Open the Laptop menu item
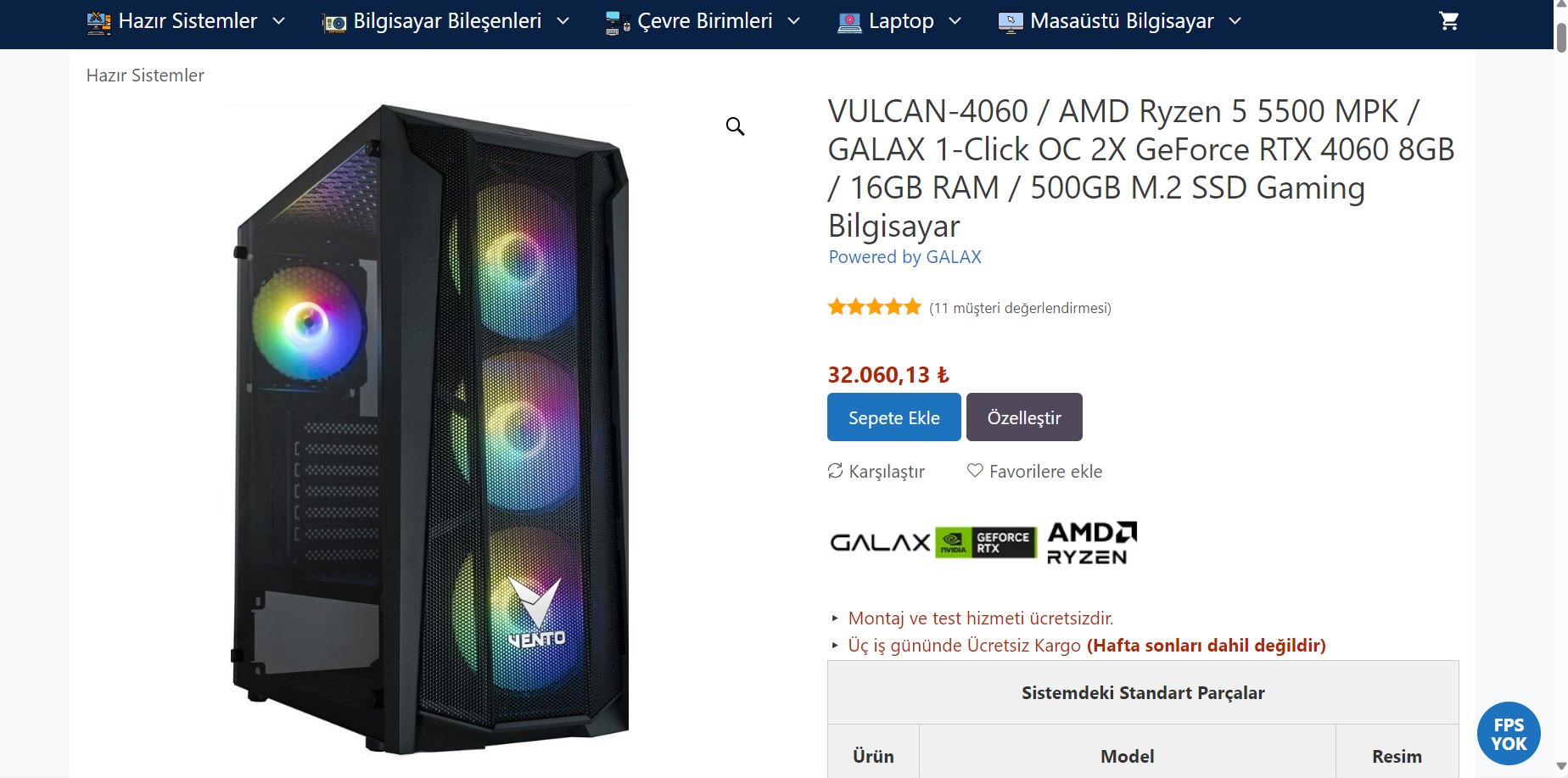Image resolution: width=1568 pixels, height=778 pixels. coord(900,21)
